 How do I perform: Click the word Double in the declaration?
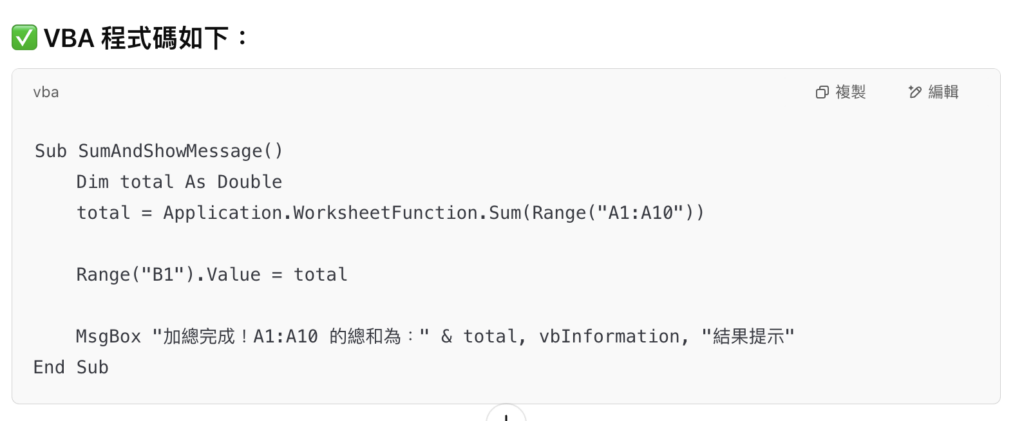point(249,182)
